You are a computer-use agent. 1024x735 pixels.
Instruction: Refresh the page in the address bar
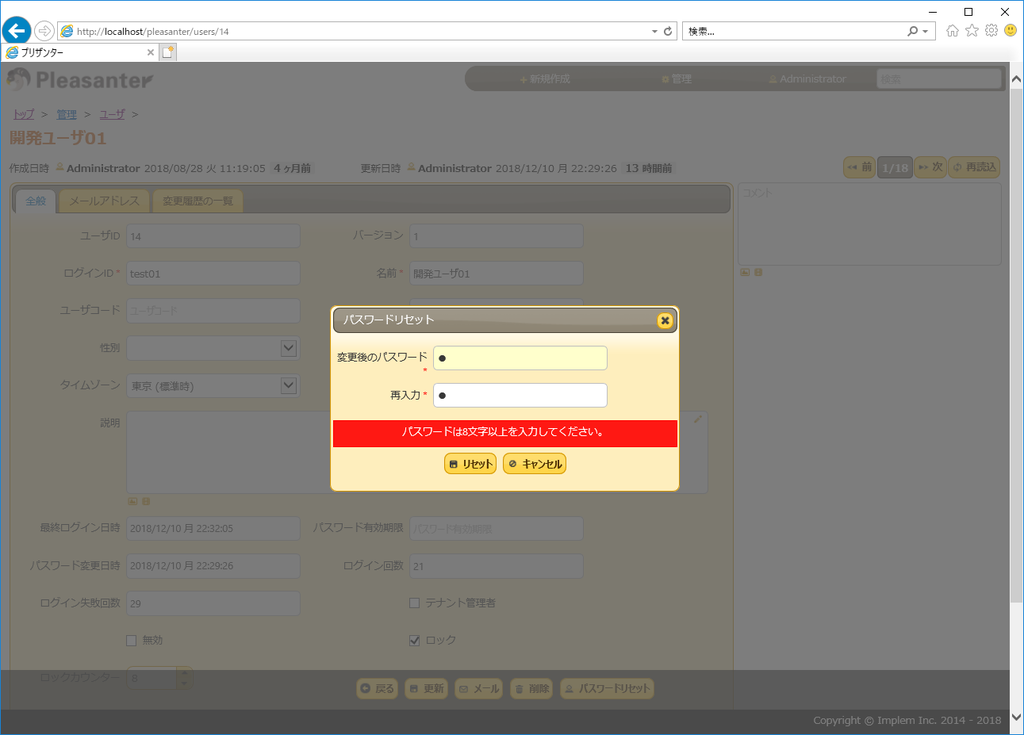667,31
